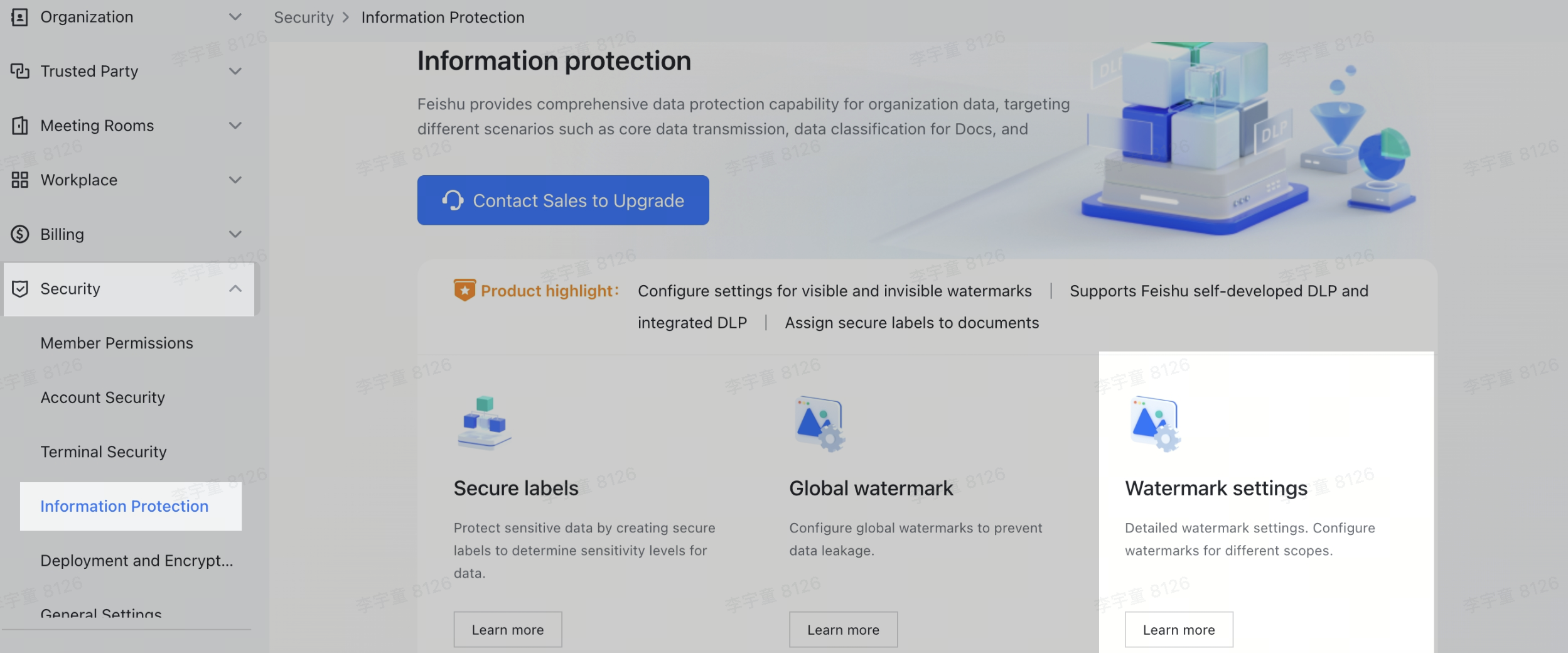The height and width of the screenshot is (653, 1568).
Task: Open Account Security page
Action: click(x=102, y=397)
